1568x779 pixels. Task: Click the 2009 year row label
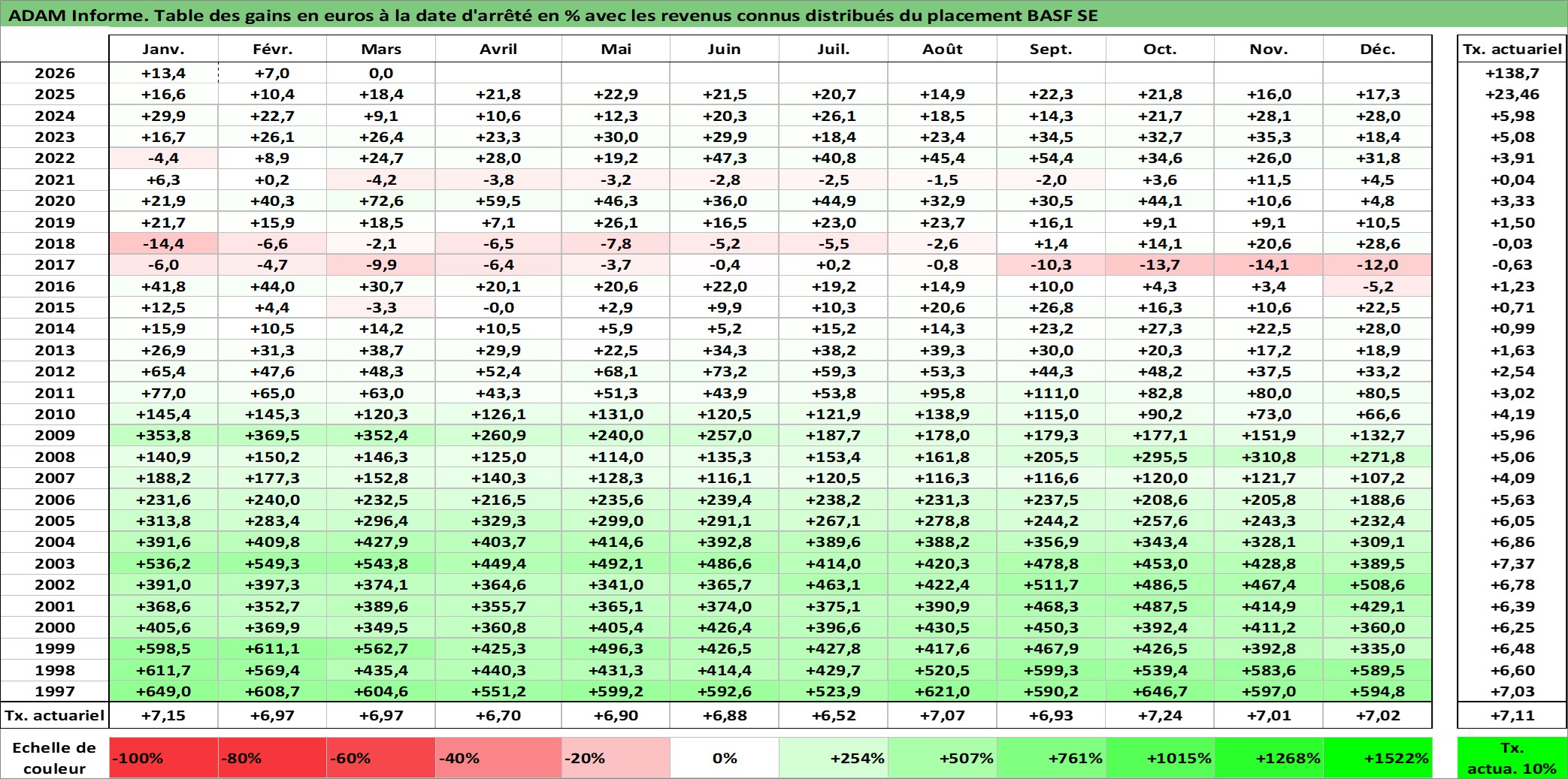55,435
